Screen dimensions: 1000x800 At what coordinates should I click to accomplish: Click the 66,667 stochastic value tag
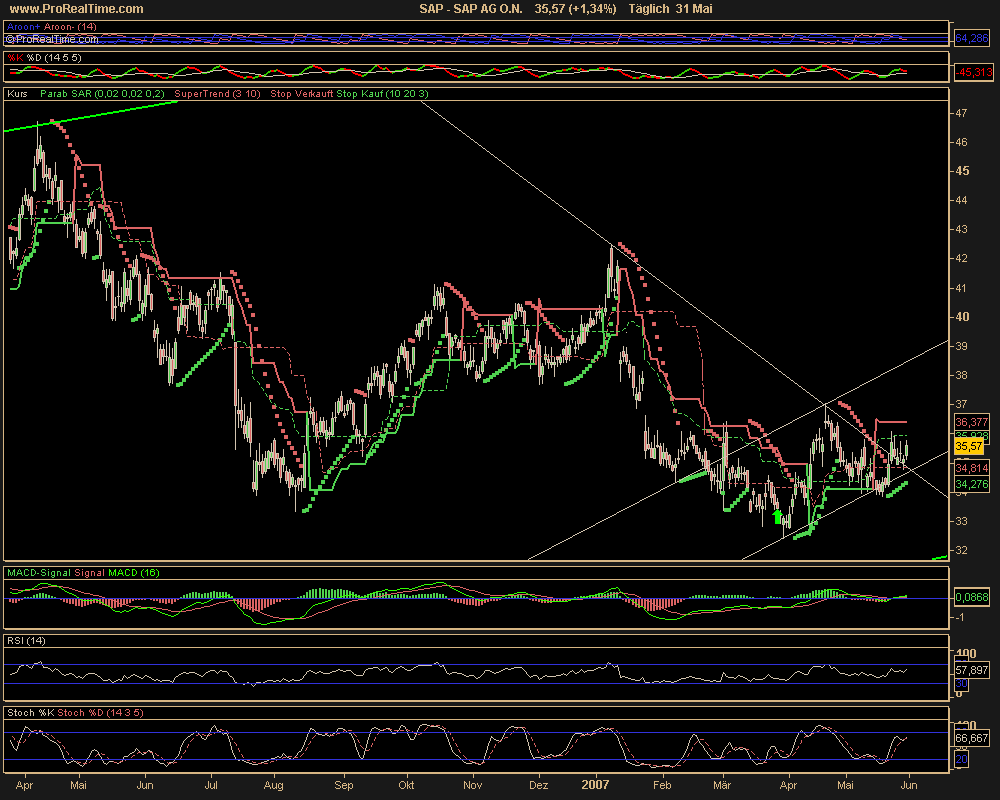click(972, 738)
